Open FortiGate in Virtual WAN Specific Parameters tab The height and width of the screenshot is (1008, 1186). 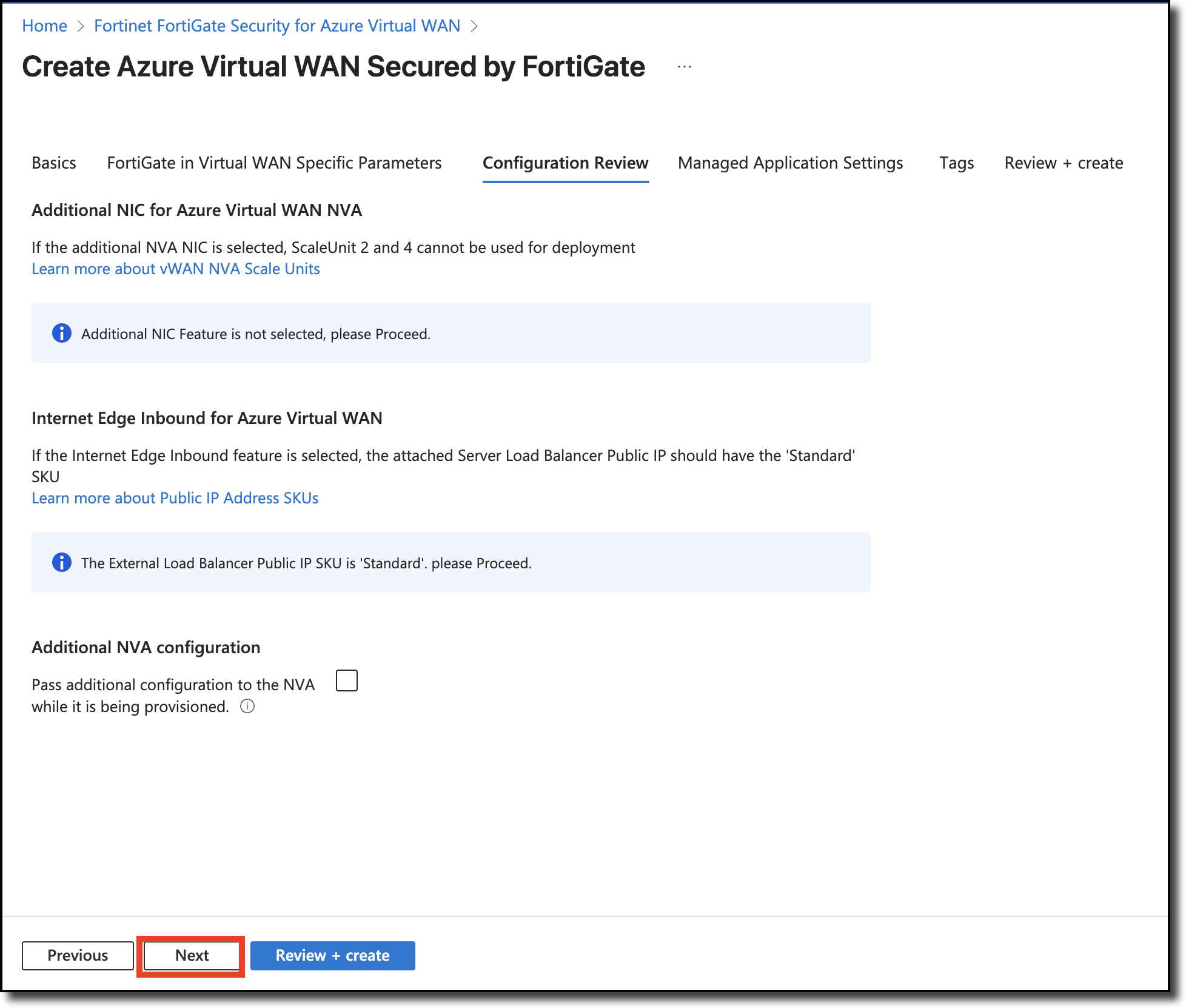[274, 163]
